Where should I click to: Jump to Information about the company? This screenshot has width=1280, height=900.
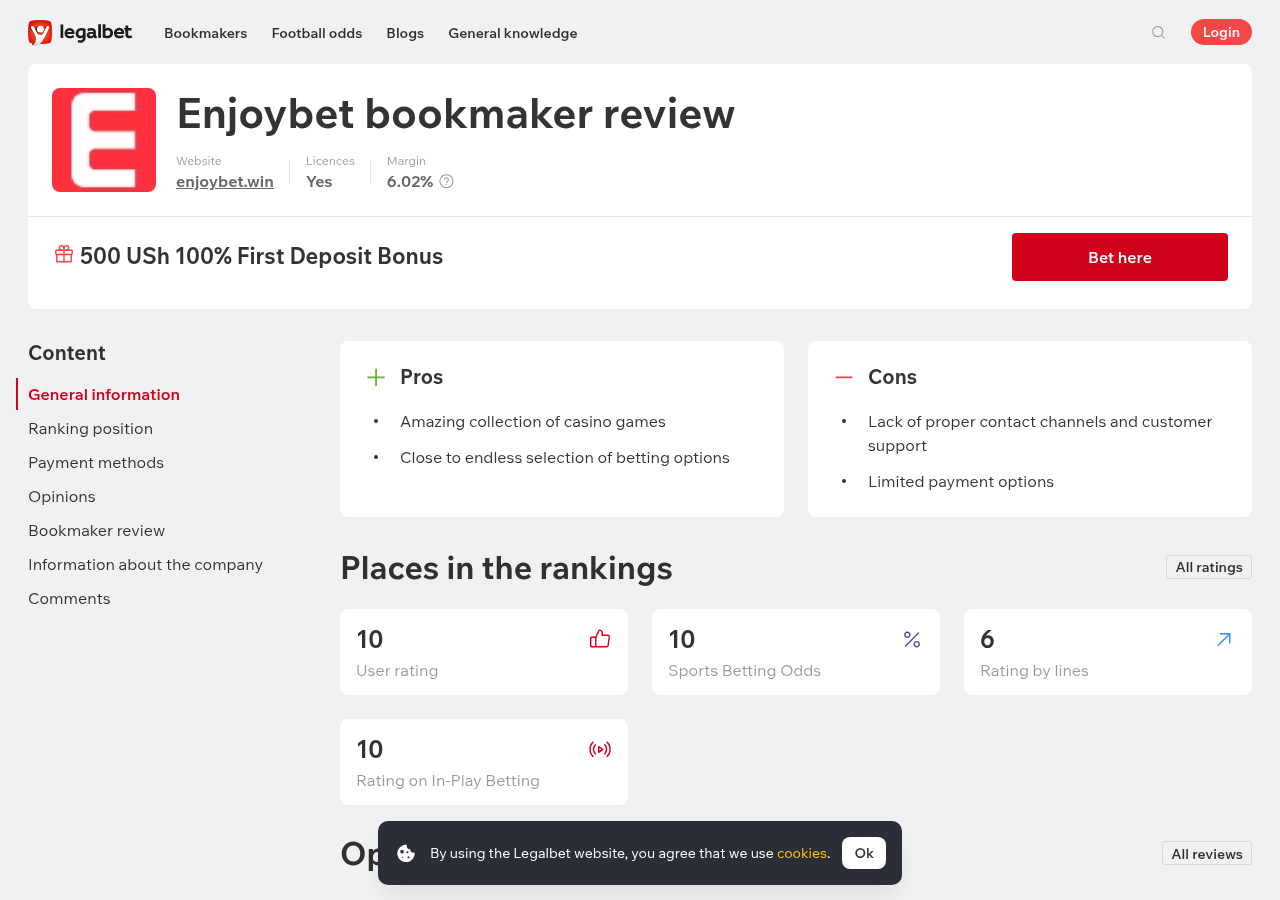pos(146,564)
